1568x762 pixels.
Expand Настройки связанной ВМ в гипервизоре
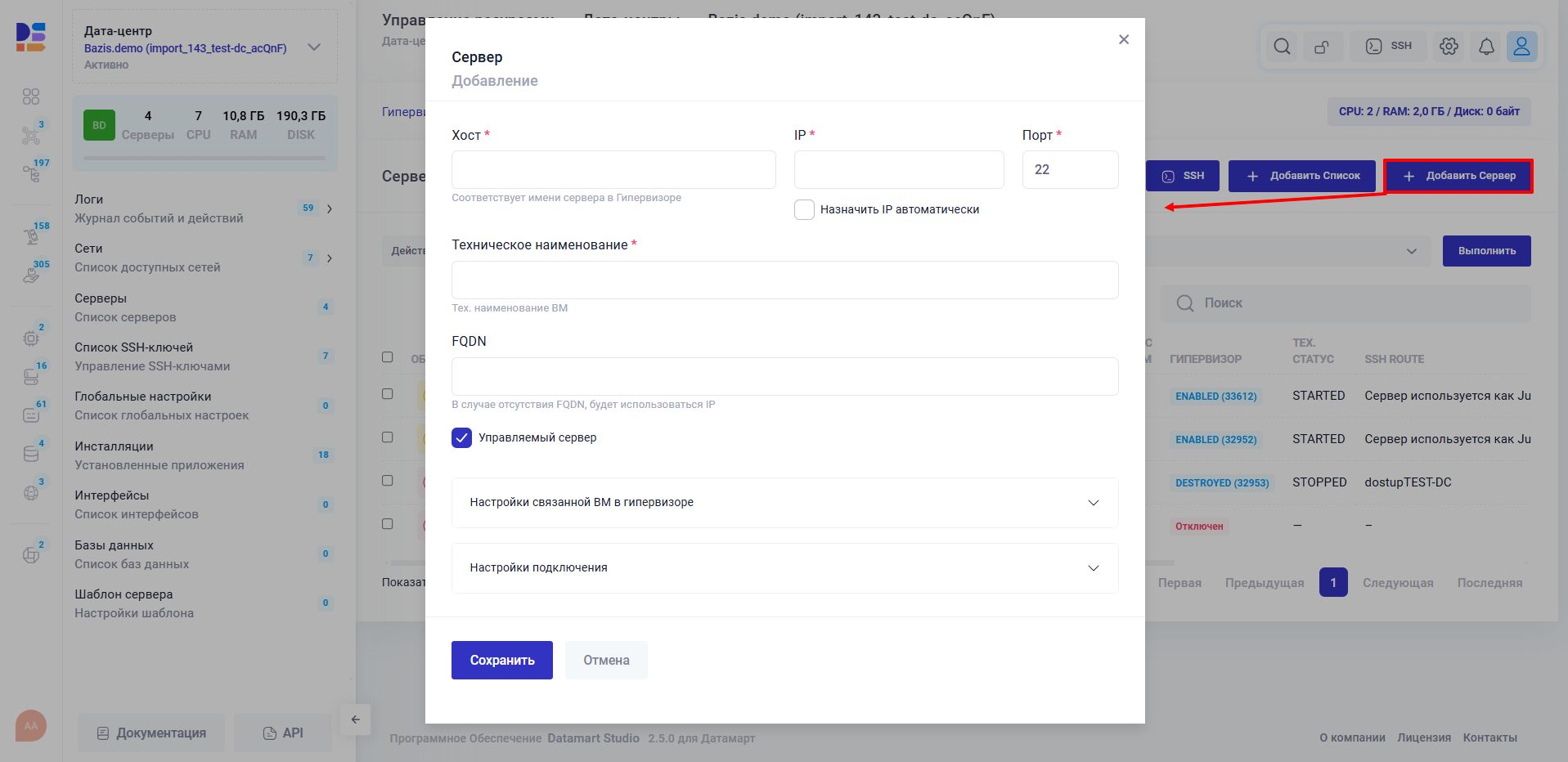[784, 502]
